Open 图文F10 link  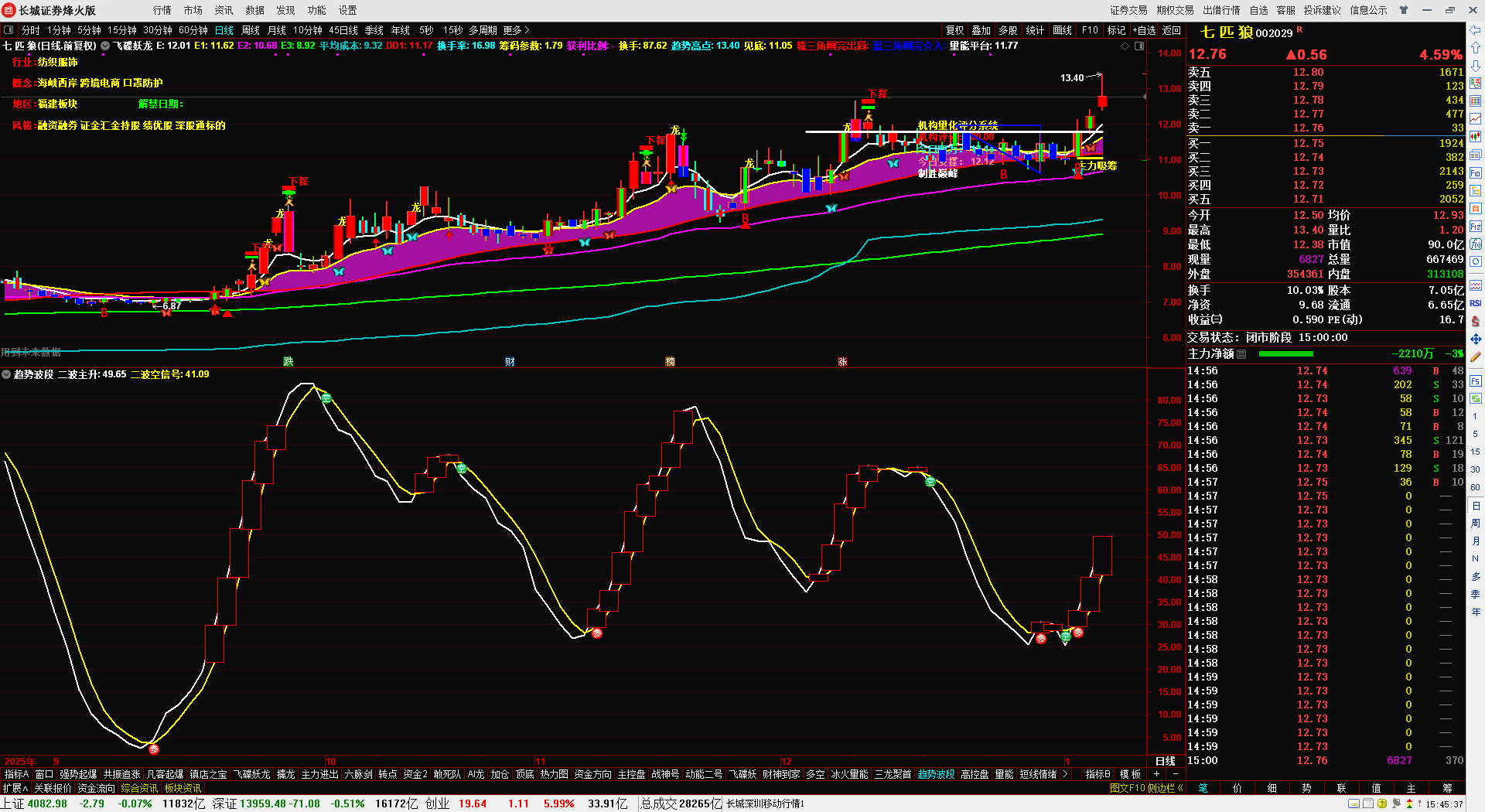[x=1127, y=788]
